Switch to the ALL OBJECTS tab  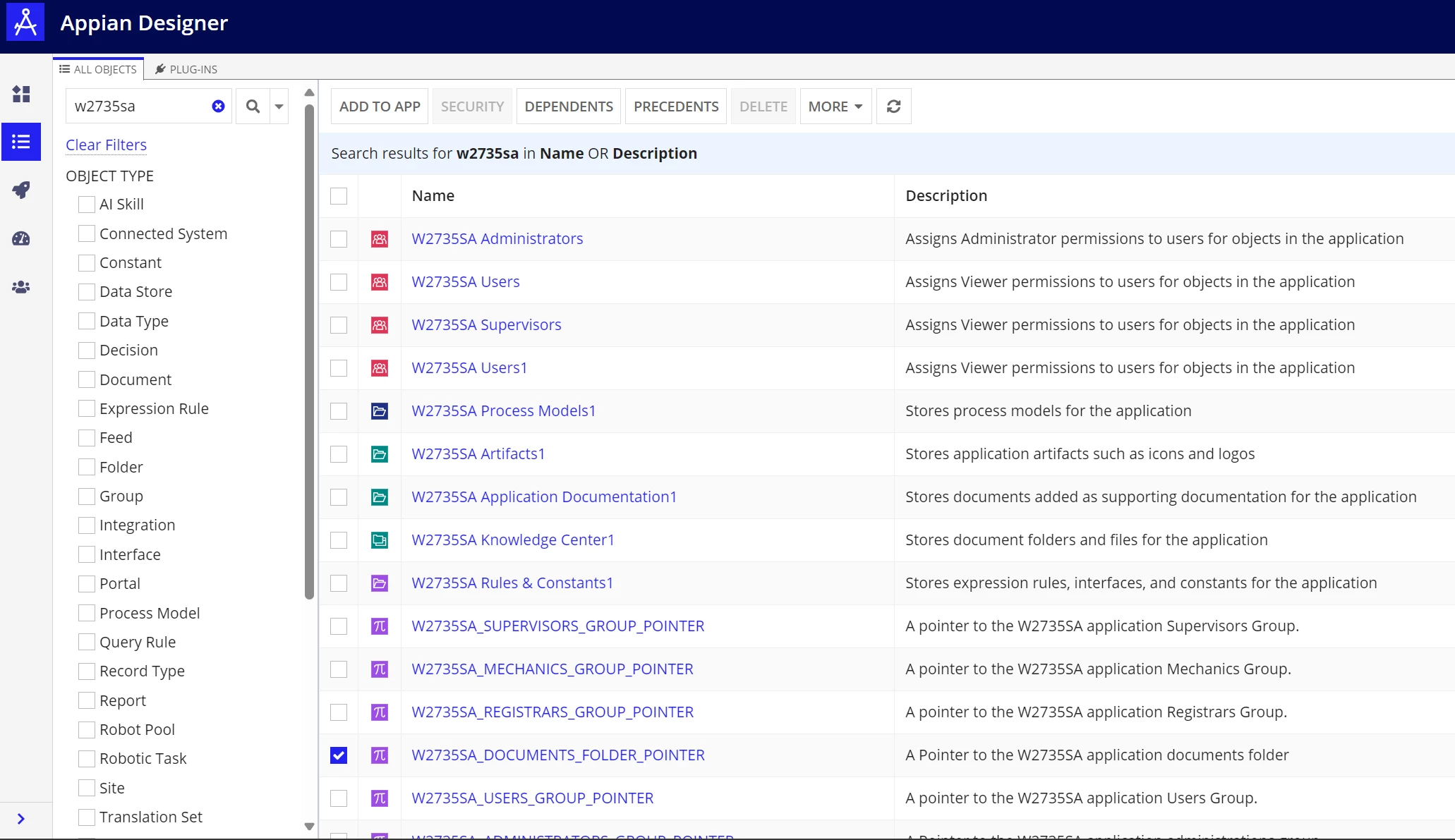[x=98, y=69]
